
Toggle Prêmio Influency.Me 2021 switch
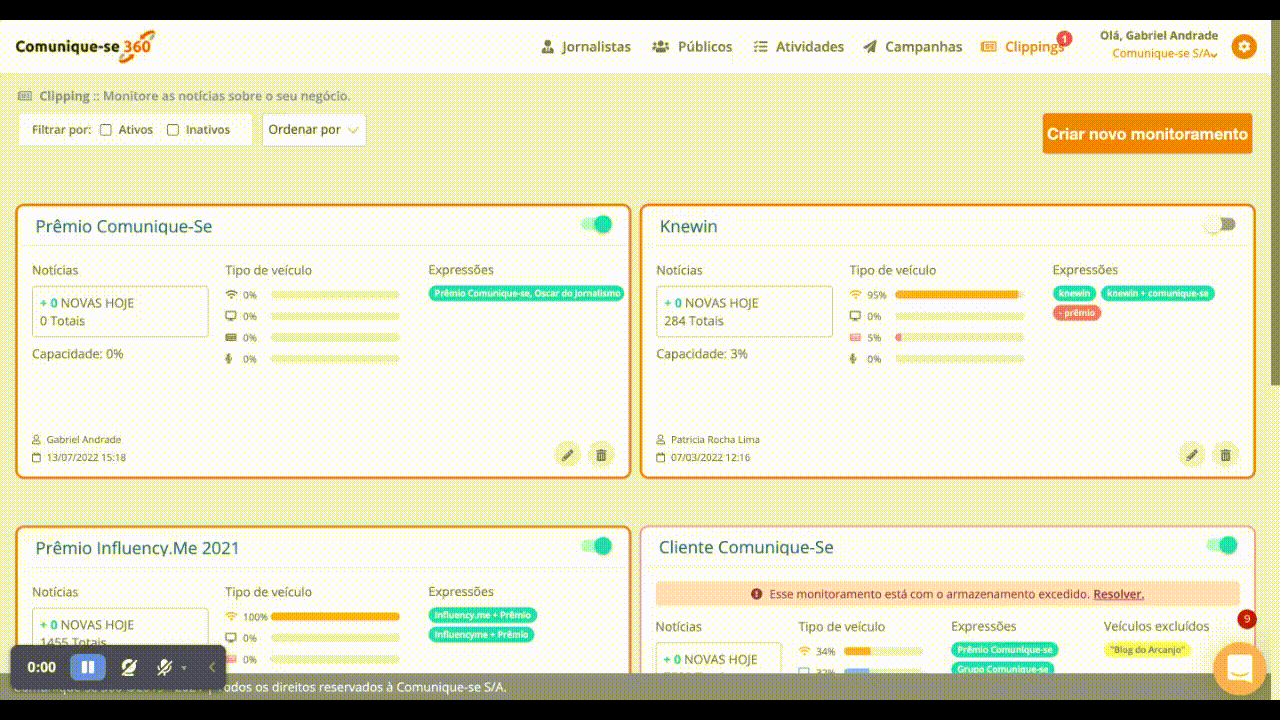point(597,546)
